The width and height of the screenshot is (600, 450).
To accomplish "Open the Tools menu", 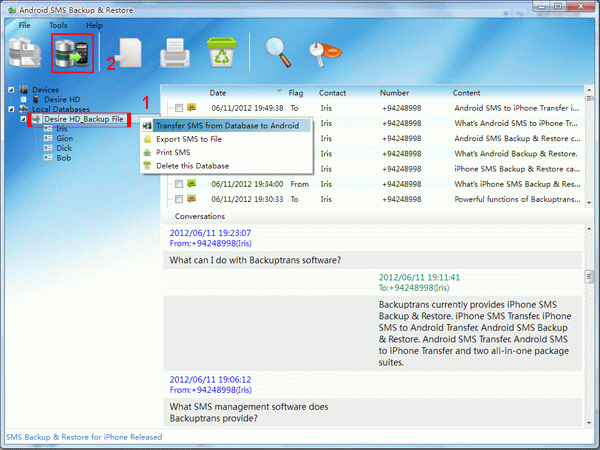I will click(x=58, y=25).
